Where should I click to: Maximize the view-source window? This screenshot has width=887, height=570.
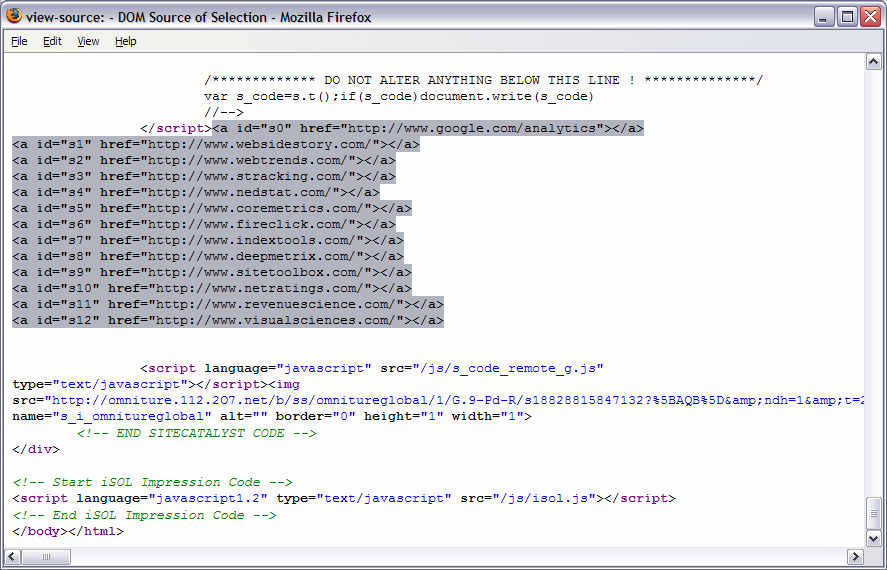[847, 17]
